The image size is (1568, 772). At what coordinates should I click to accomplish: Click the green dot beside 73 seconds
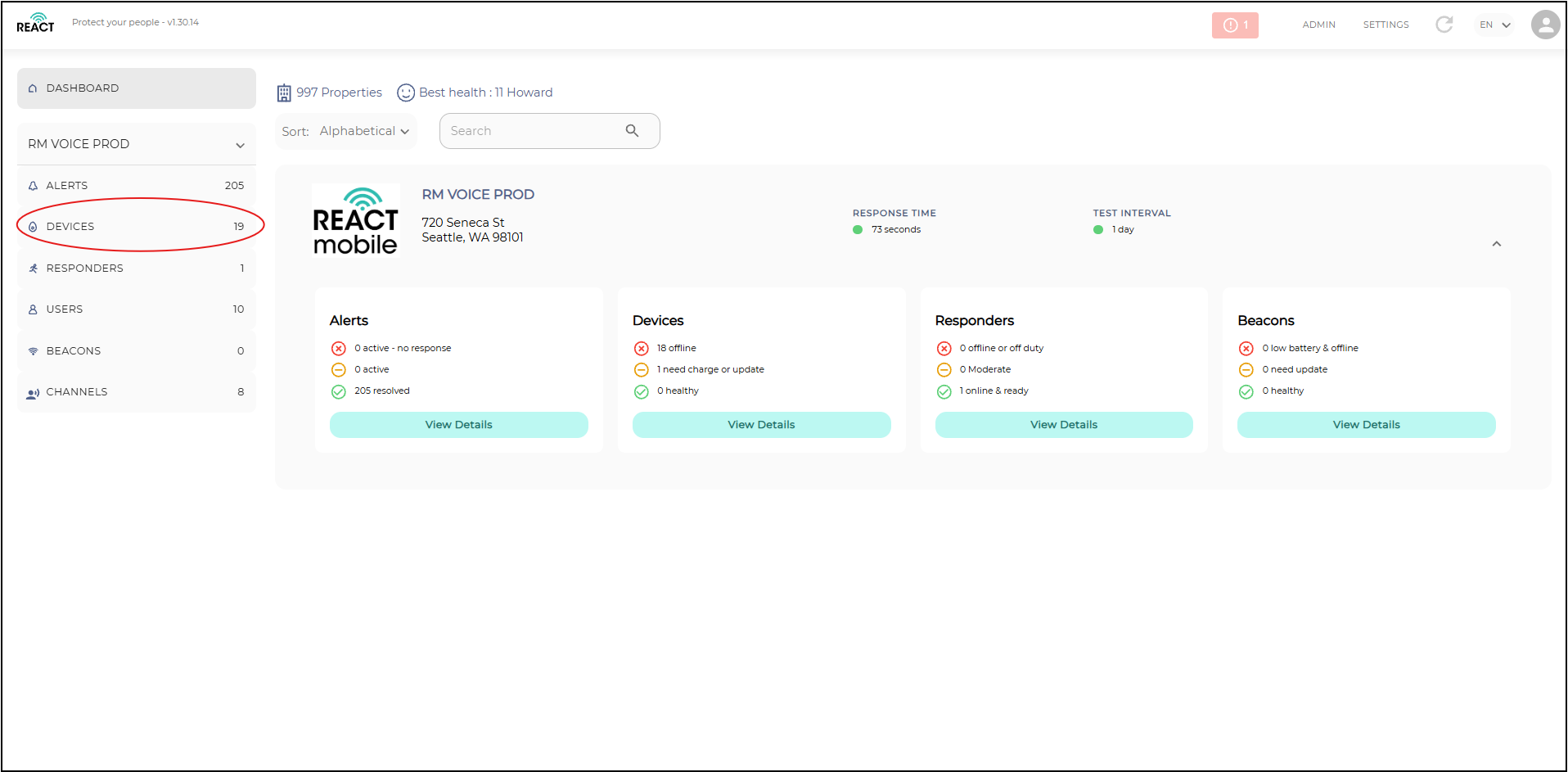(x=858, y=230)
